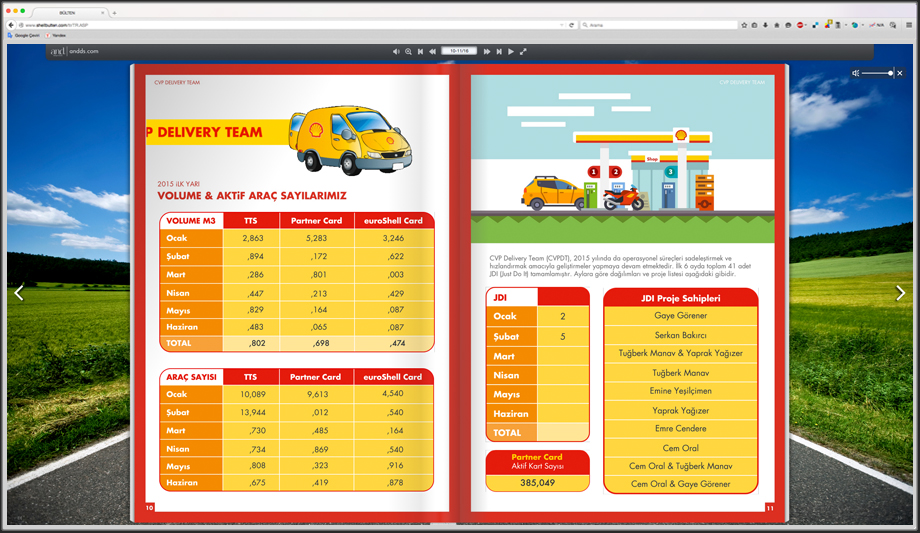Flip to previous page using left arrow
The height and width of the screenshot is (533, 920).
pos(19,292)
